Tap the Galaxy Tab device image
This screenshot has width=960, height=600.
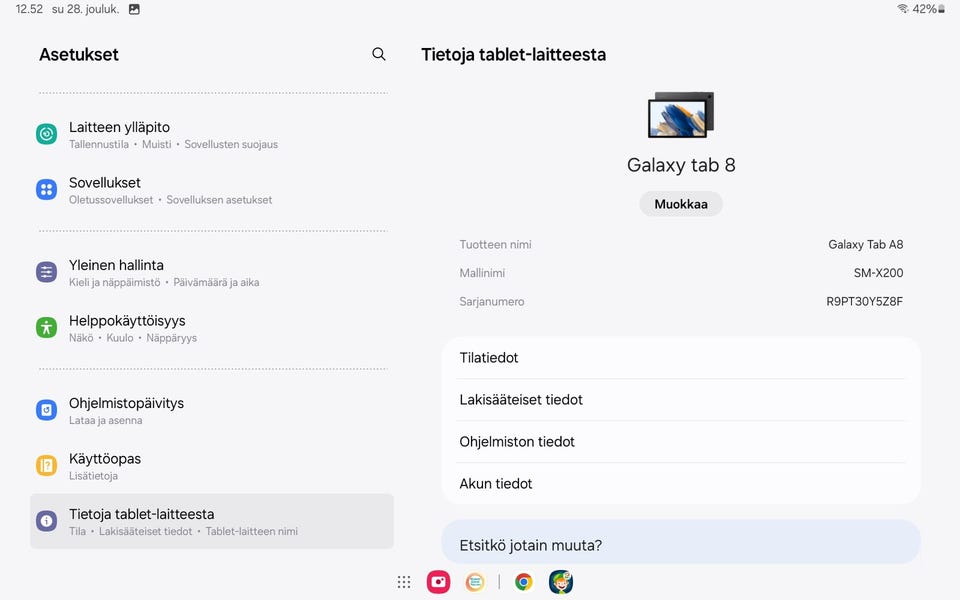click(x=681, y=114)
